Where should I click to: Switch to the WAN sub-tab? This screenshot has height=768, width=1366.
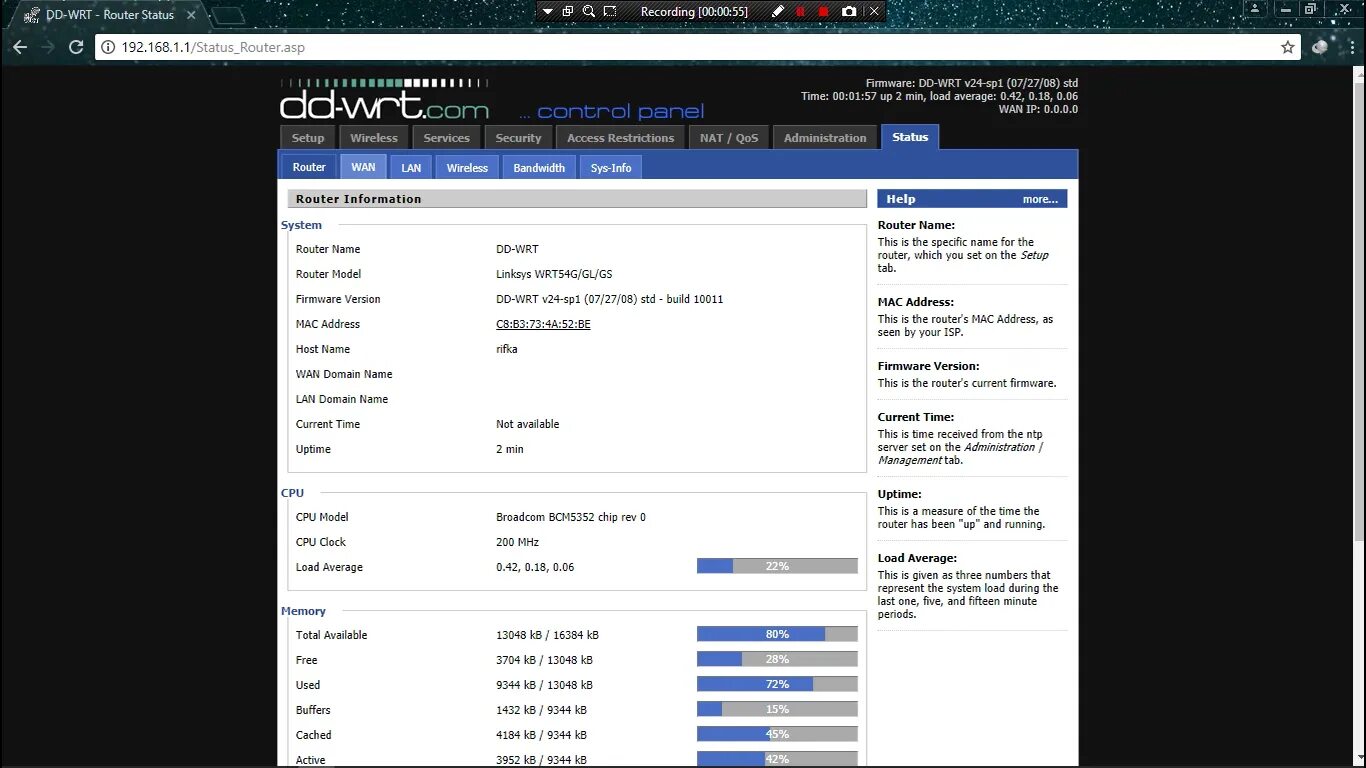363,167
